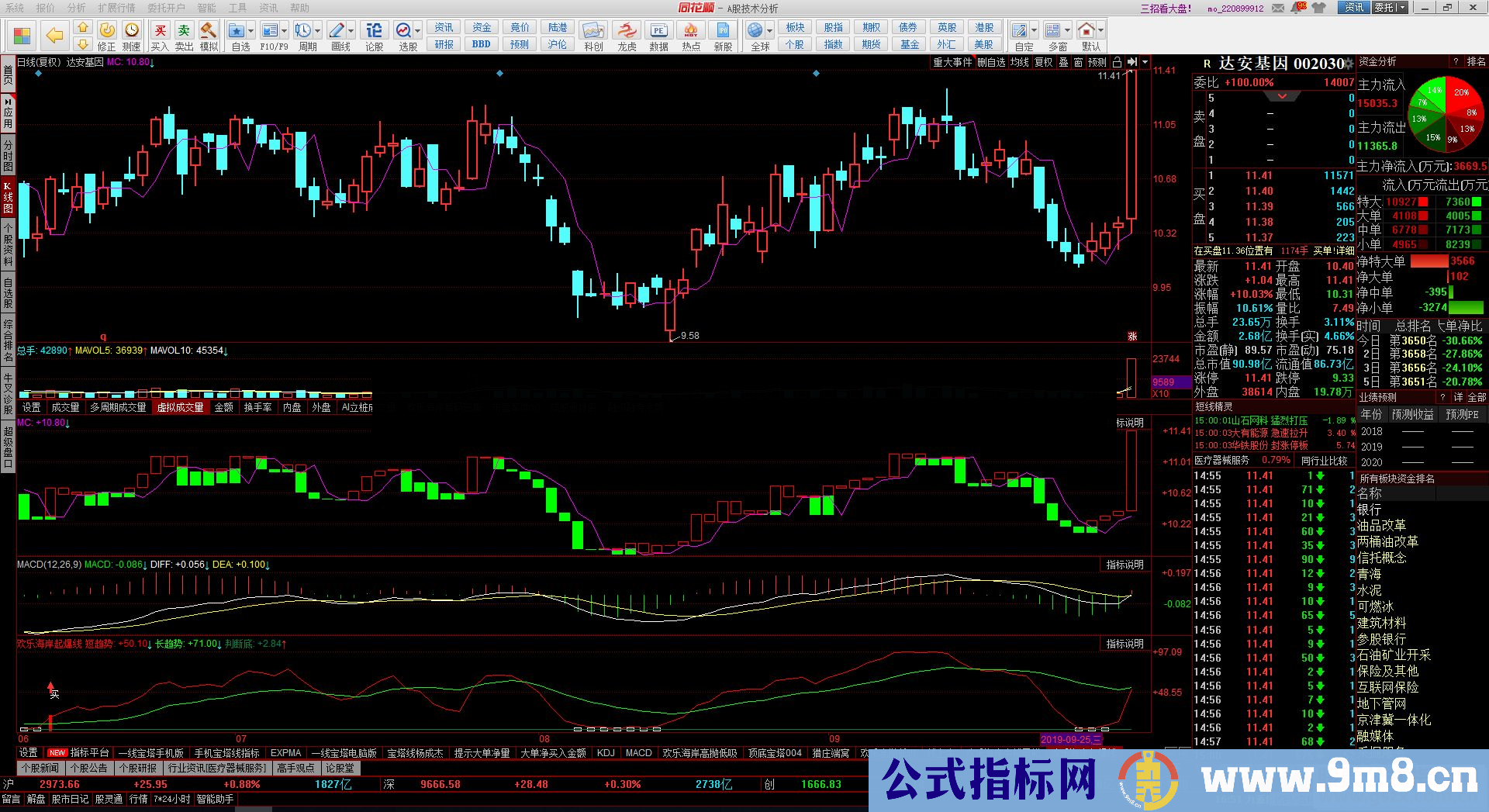This screenshot has width=1489, height=812.
Task: Click the MACD pane indicator slider area
Action: [x=1124, y=564]
